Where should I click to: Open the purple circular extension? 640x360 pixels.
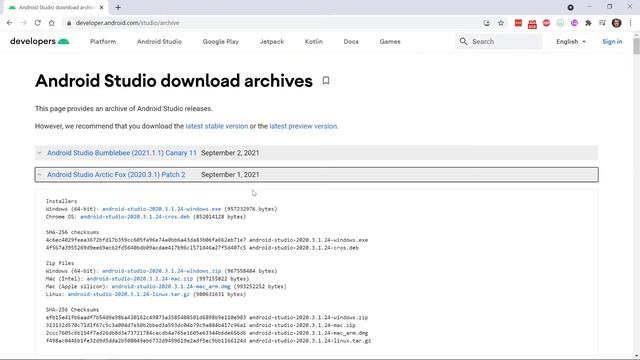pyautogui.click(x=574, y=23)
